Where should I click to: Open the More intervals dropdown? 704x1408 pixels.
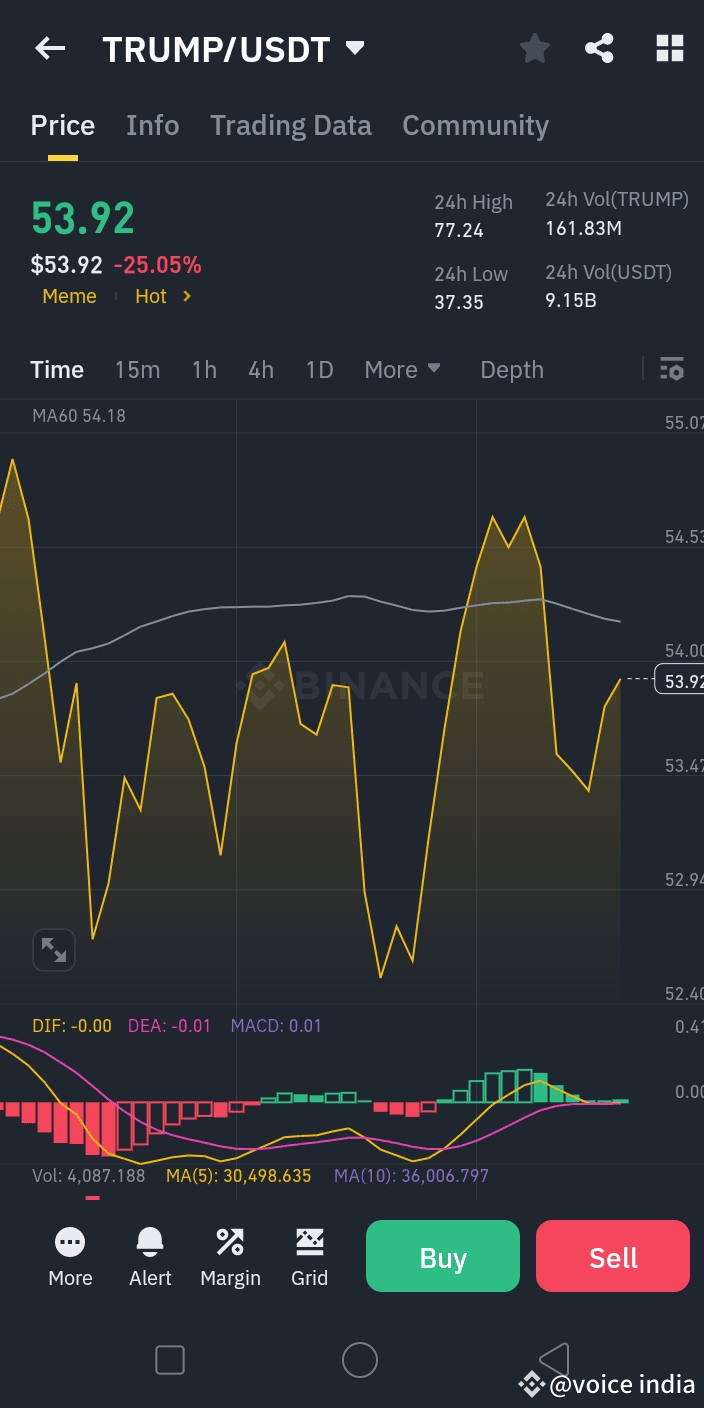pos(402,370)
